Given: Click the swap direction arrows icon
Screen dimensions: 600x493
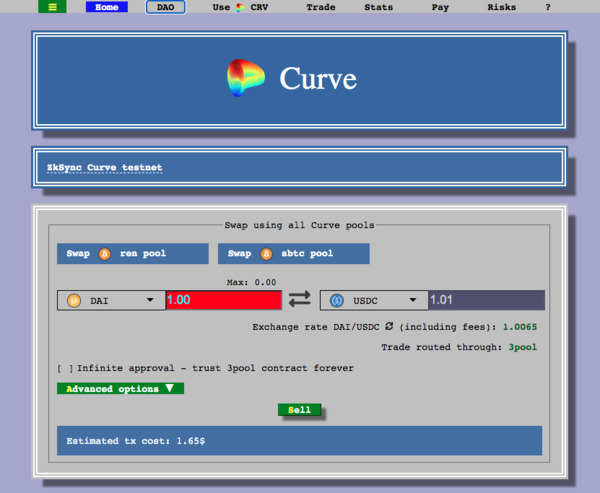Looking at the screenshot, I should coord(299,299).
